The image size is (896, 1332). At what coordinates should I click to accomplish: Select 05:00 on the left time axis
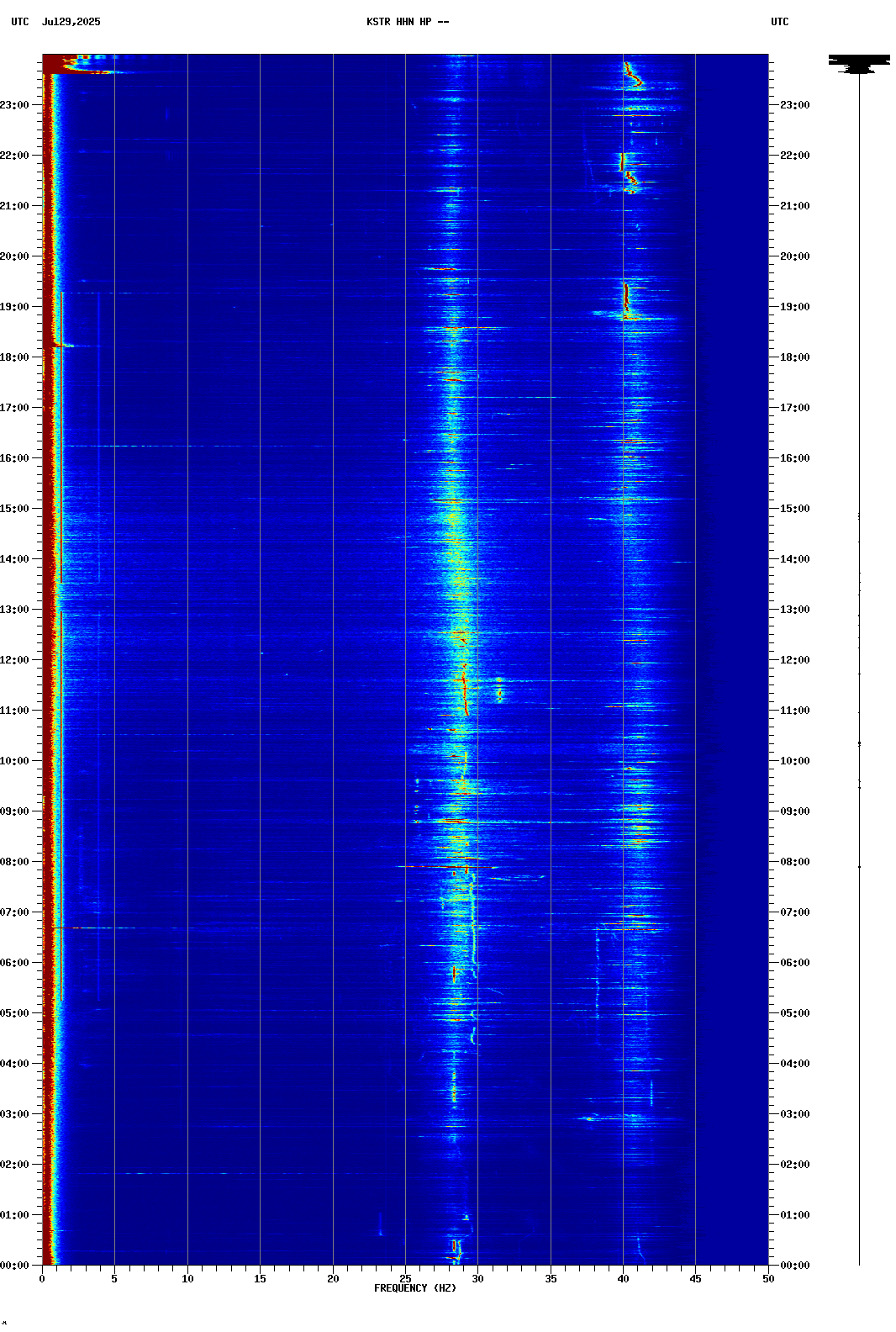point(14,1013)
